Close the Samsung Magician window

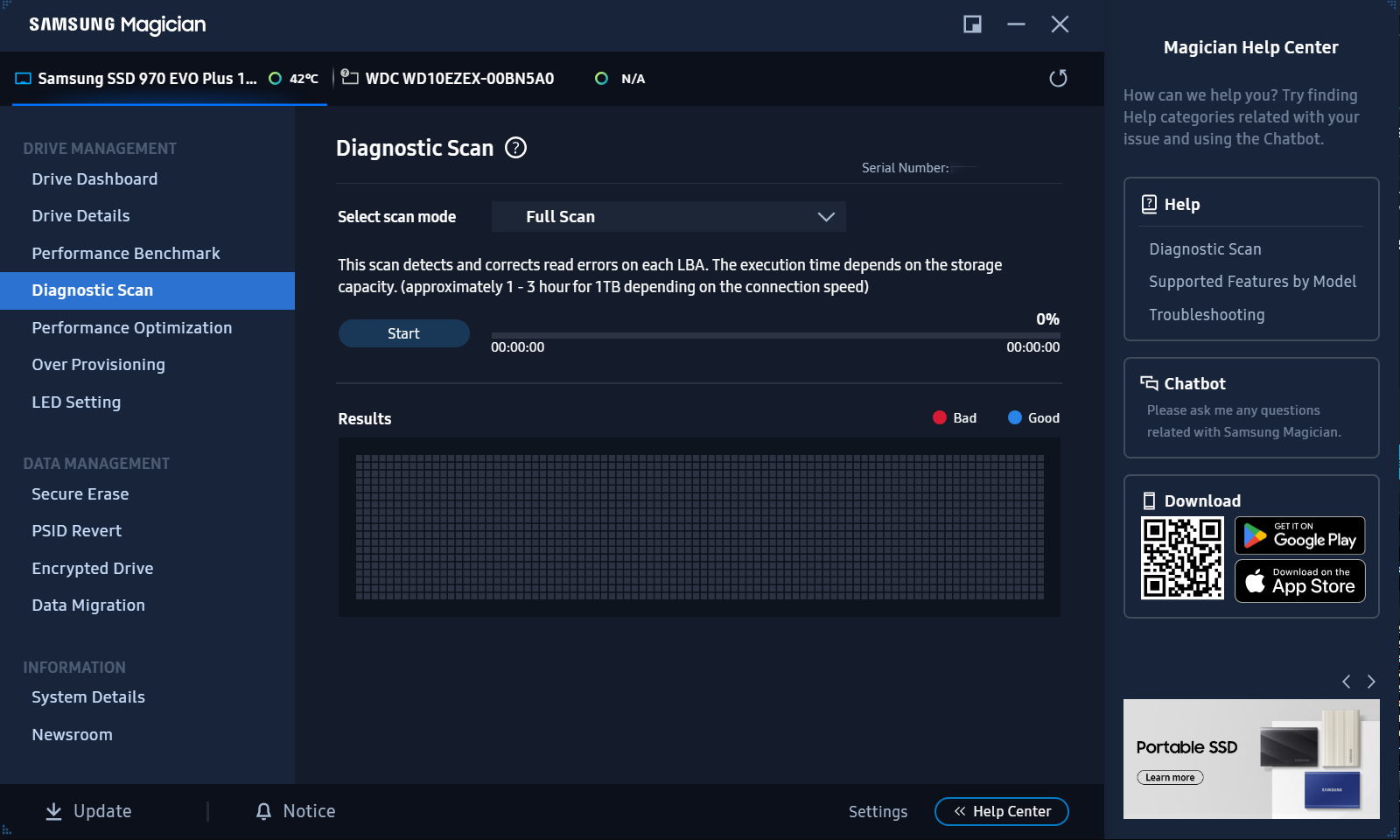click(1060, 24)
